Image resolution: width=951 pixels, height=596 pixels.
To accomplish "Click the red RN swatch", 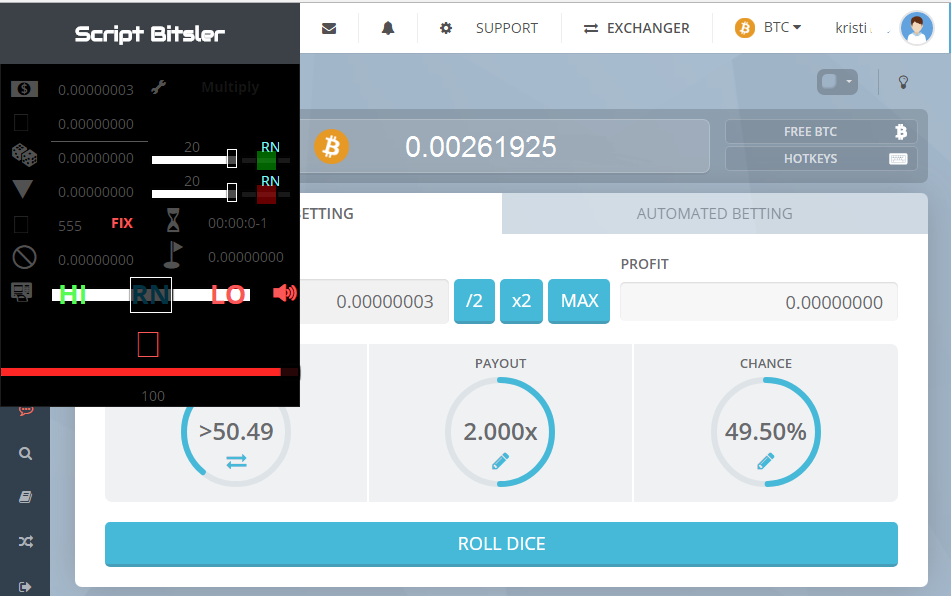I will point(266,195).
